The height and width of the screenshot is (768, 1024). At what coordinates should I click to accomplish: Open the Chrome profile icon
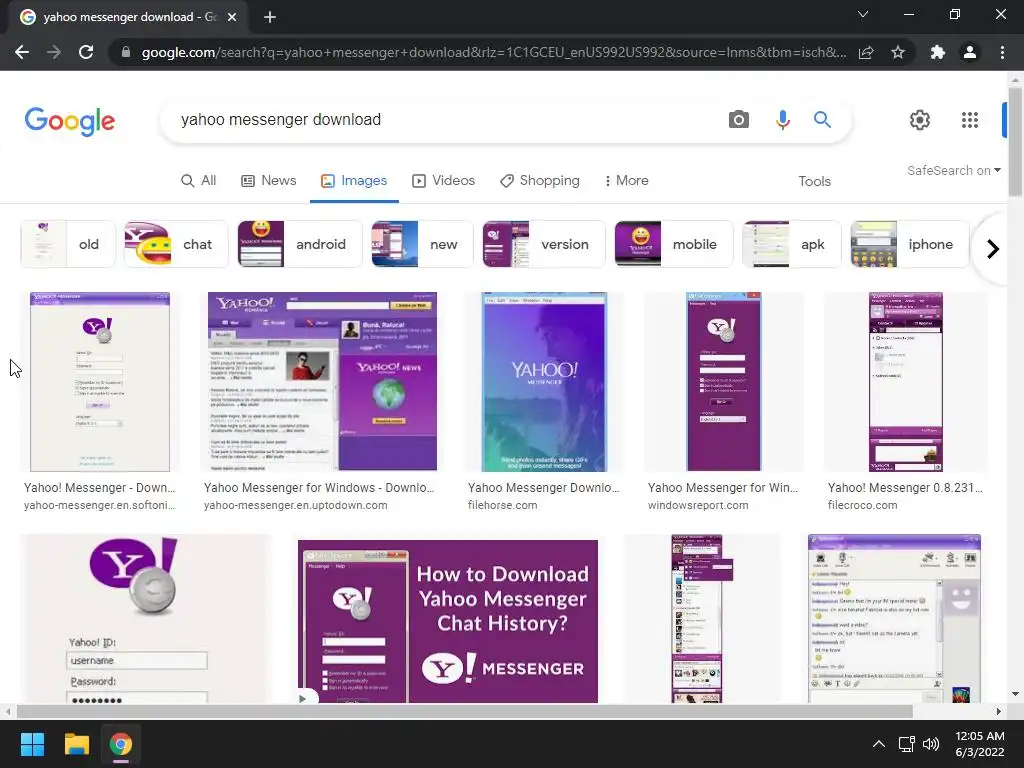point(970,52)
